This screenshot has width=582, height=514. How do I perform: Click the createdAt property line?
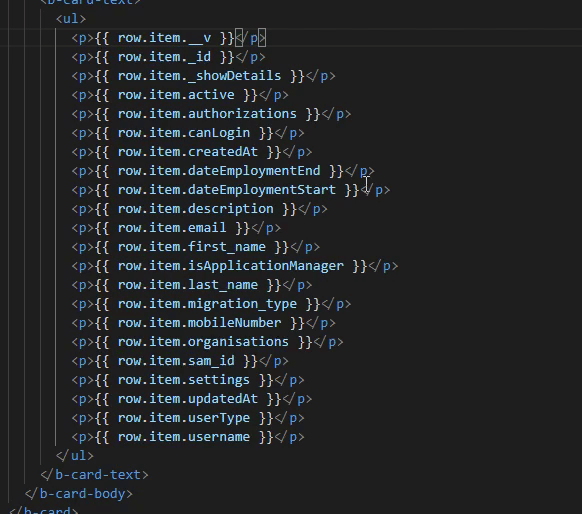tap(192, 151)
